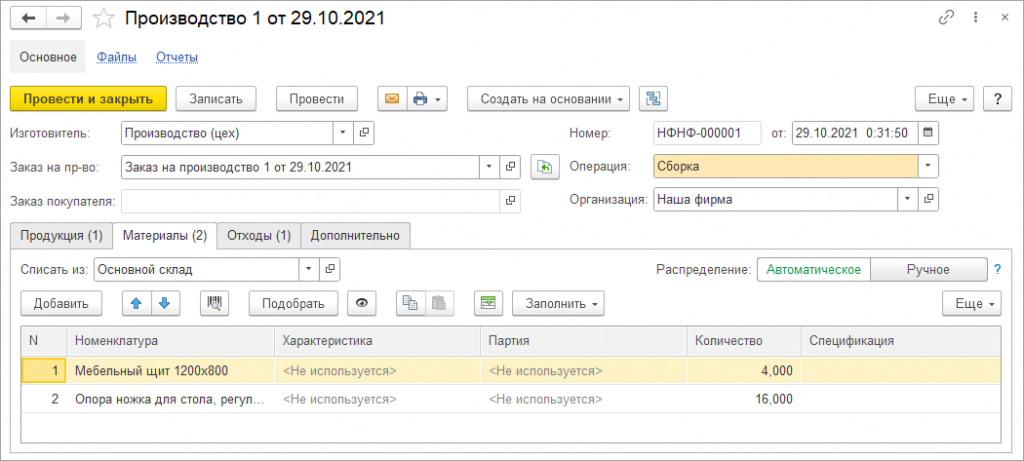Add document to favorites with star icon
Viewport: 1024px width, 461px height.
click(x=103, y=19)
